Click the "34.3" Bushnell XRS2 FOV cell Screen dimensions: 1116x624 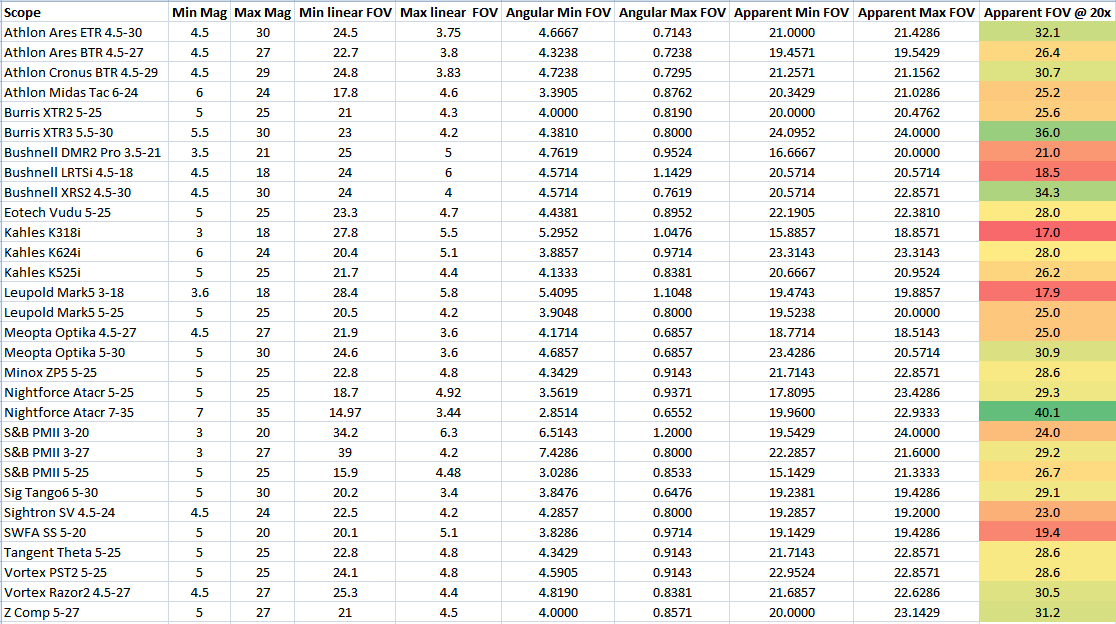(1048, 192)
